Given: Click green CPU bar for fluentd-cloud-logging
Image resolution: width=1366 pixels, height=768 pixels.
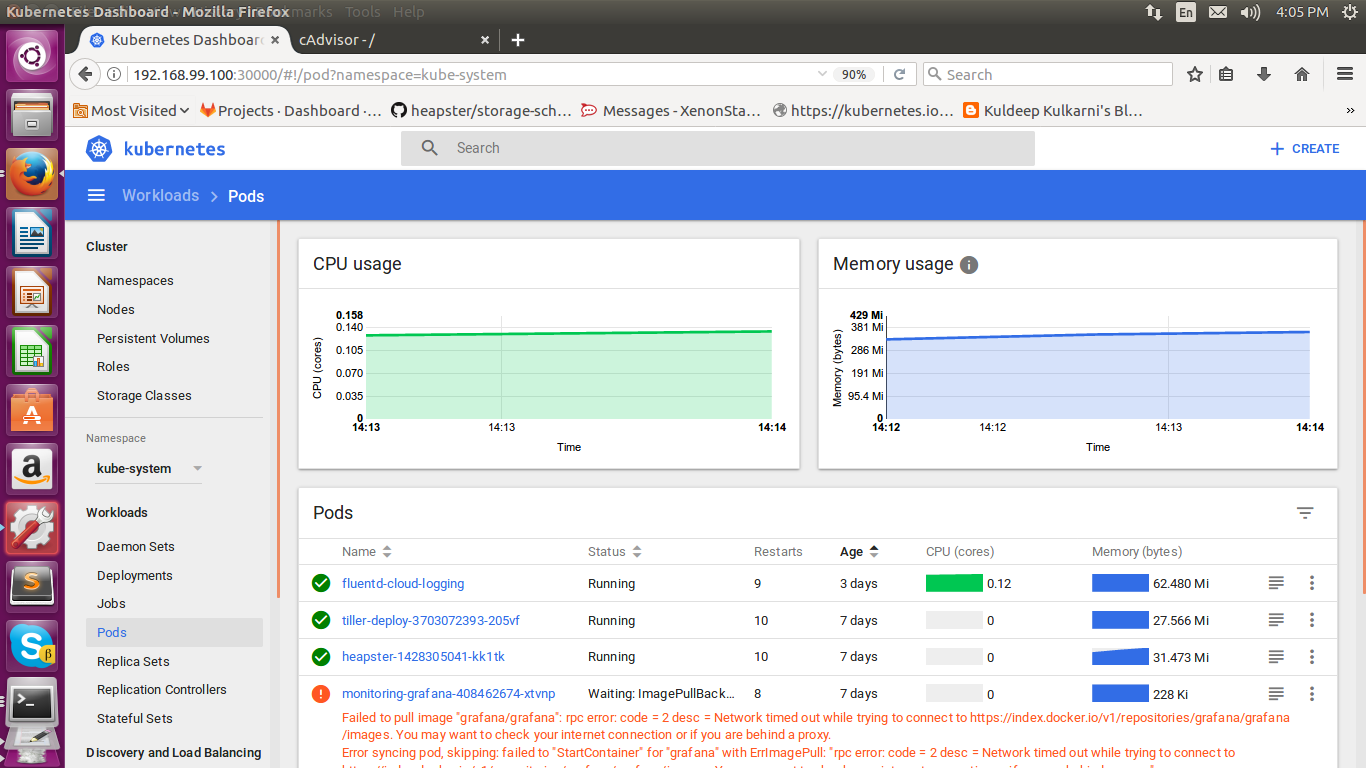Looking at the screenshot, I should [954, 583].
